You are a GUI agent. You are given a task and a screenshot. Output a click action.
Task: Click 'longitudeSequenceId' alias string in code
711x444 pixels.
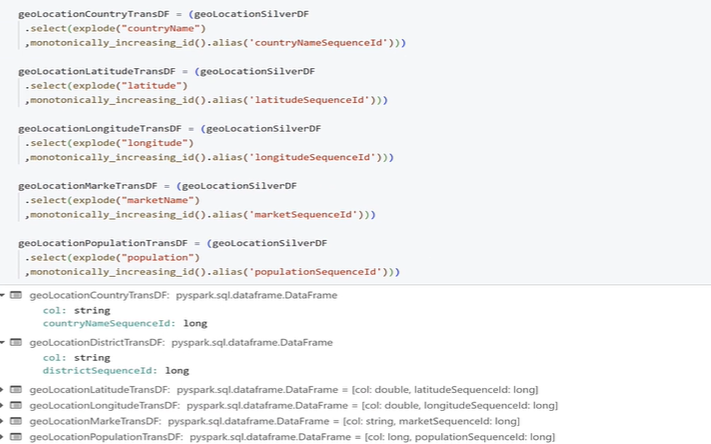click(x=312, y=157)
